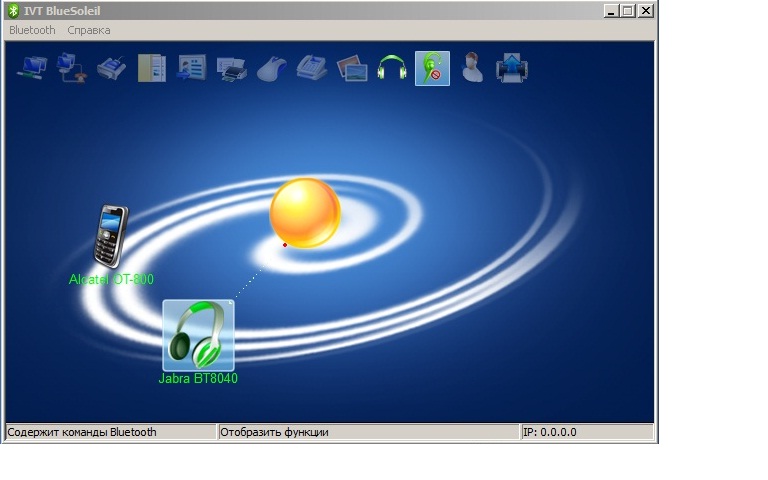This screenshot has height=480, width=768.
Task: Select the Jabra BT8040 headset device
Action: point(198,335)
